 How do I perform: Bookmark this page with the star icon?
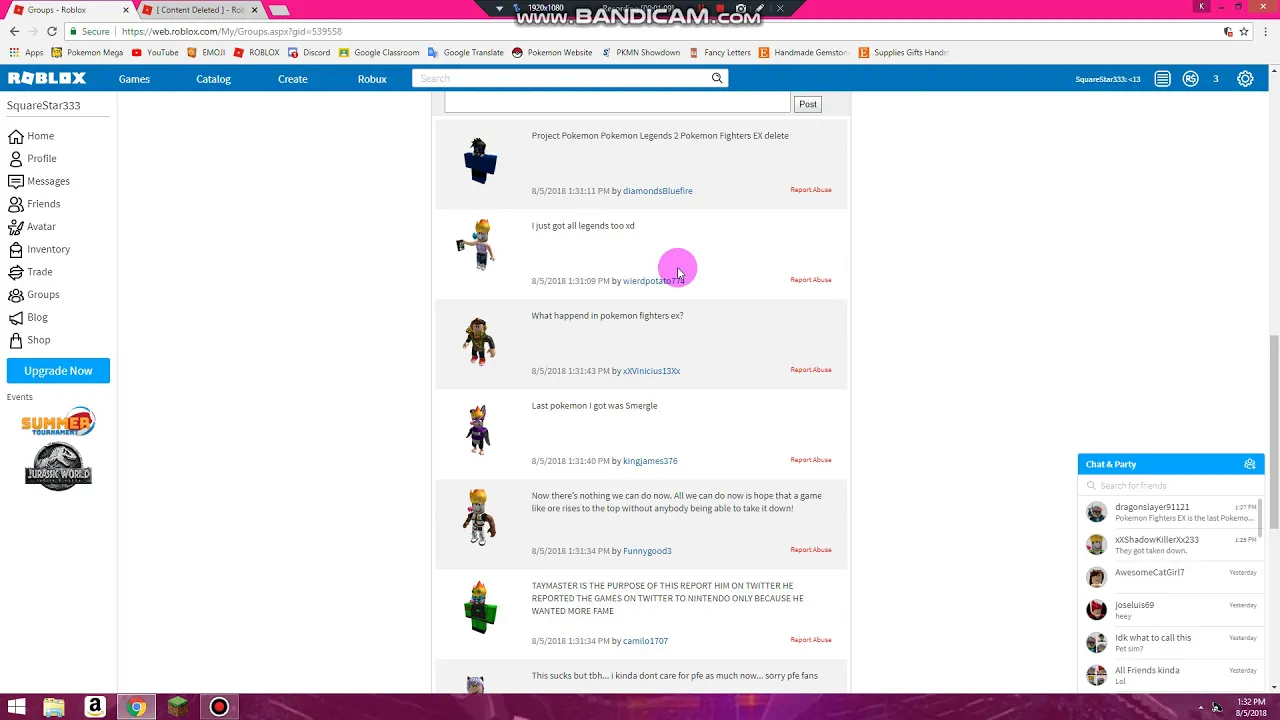(x=1244, y=32)
